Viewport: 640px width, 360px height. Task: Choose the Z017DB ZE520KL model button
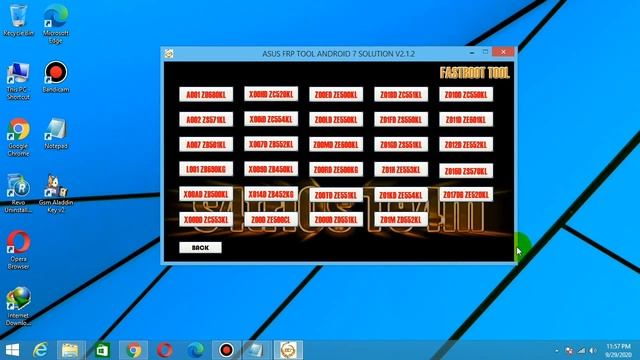click(x=466, y=195)
